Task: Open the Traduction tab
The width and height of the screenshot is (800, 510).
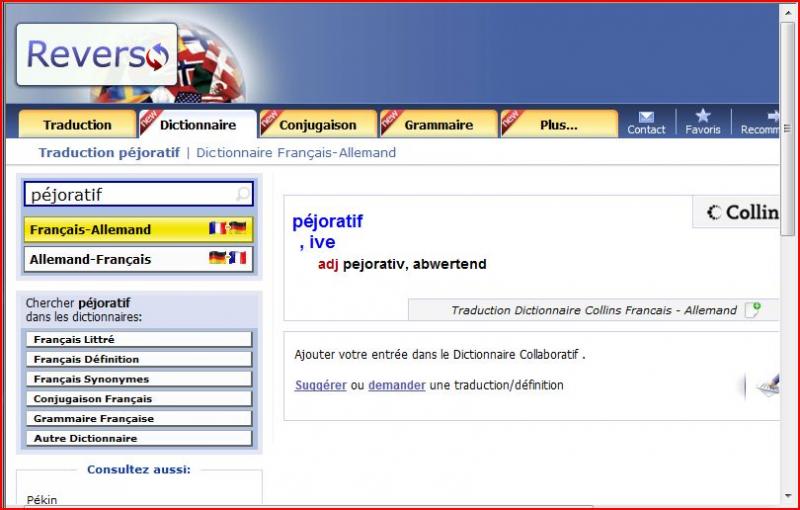Action: 77,124
